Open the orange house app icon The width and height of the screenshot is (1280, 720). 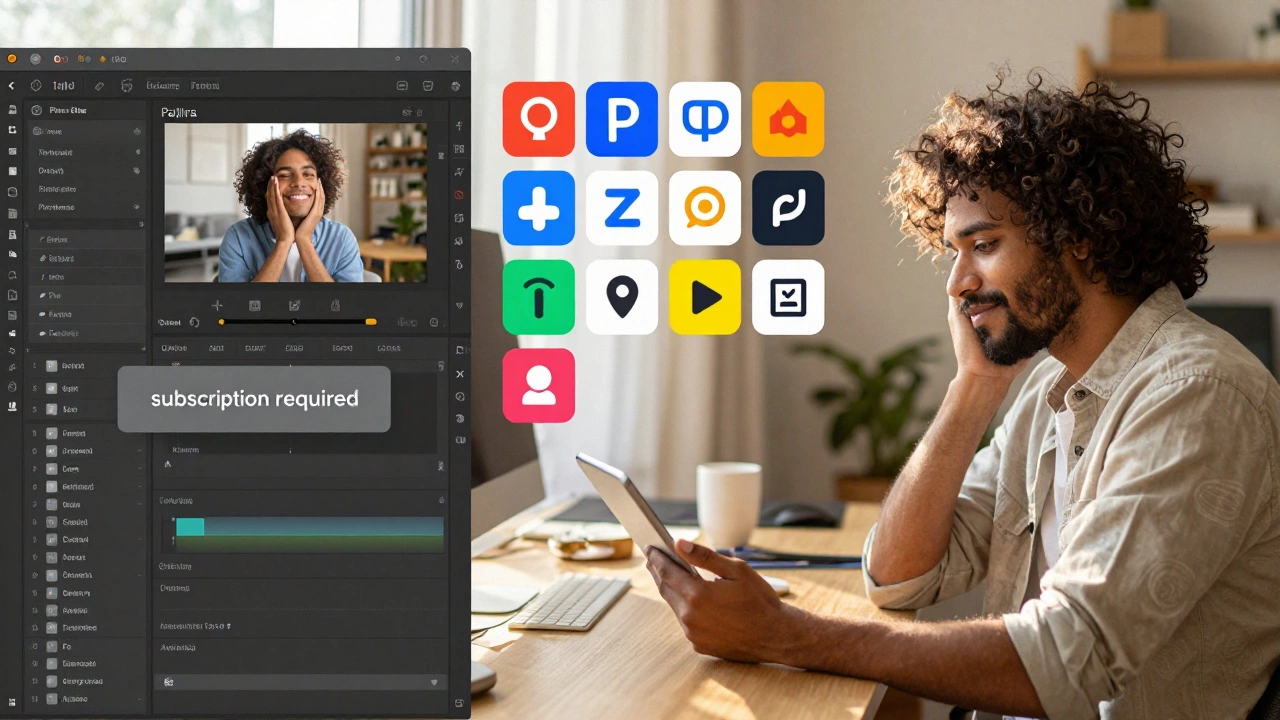coord(788,119)
